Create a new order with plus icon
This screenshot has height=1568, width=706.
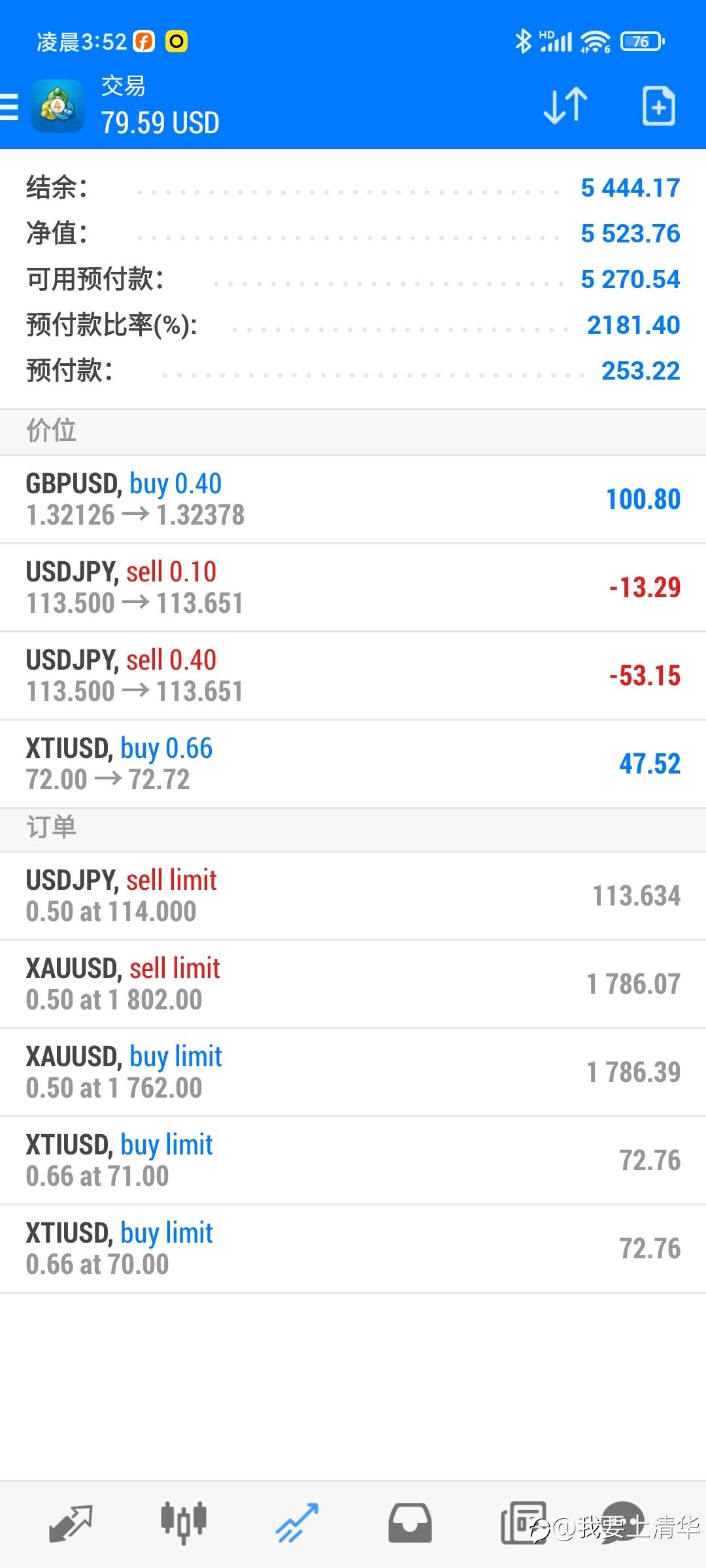click(658, 105)
